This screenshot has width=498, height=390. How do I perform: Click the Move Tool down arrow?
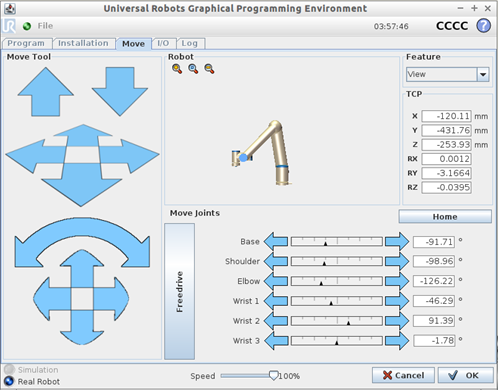[120, 92]
